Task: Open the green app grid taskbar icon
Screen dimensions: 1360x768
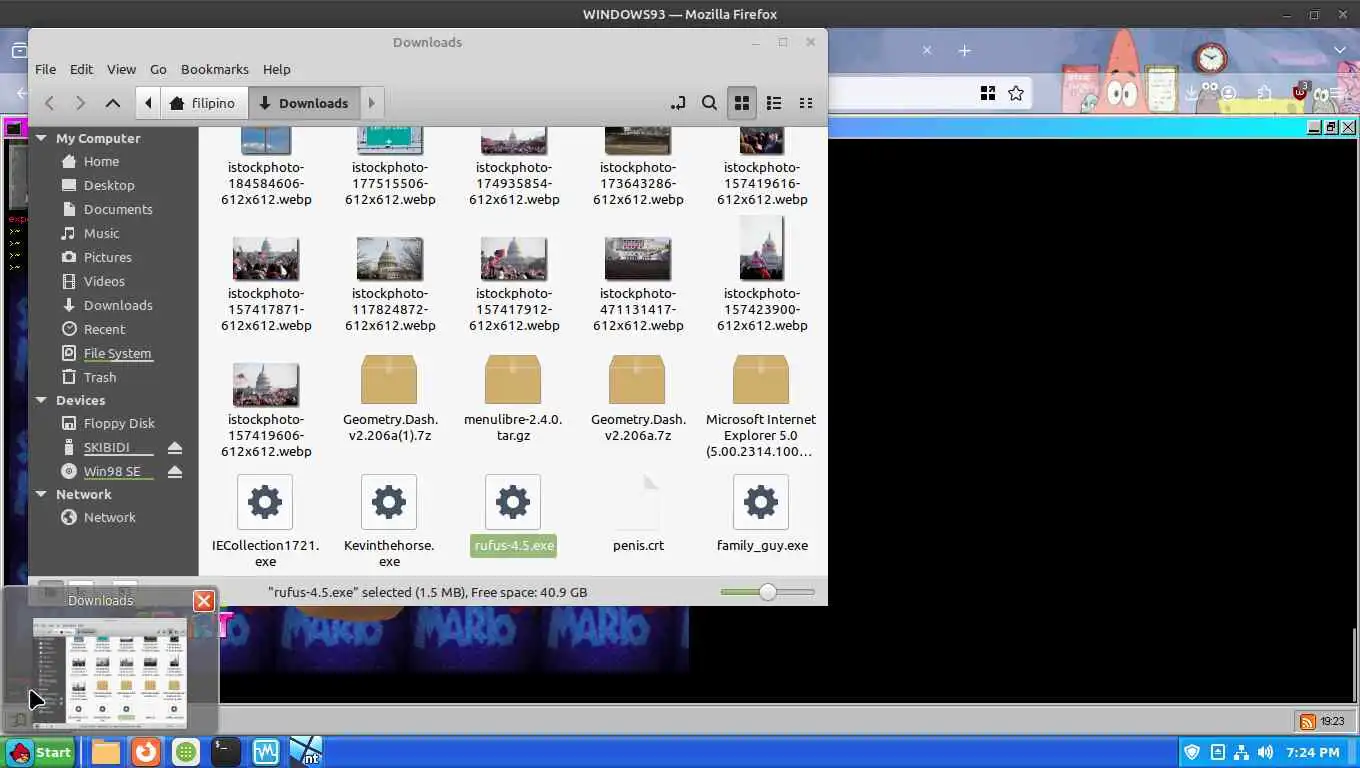Action: click(x=186, y=751)
